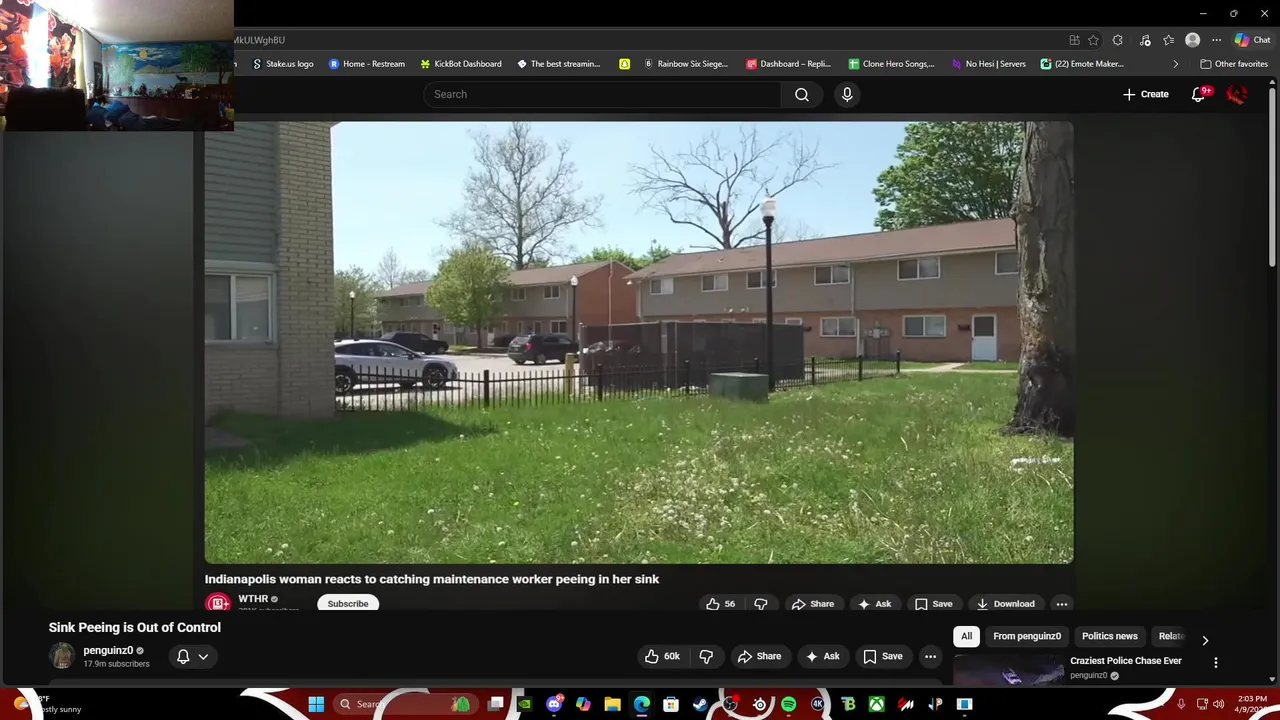Dislike the inner WTHR video
This screenshot has width=1280, height=720.
tap(761, 604)
